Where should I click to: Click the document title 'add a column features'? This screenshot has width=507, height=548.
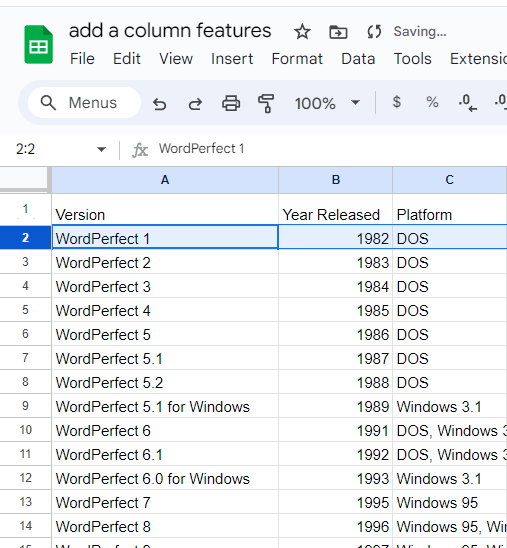pyautogui.click(x=170, y=31)
